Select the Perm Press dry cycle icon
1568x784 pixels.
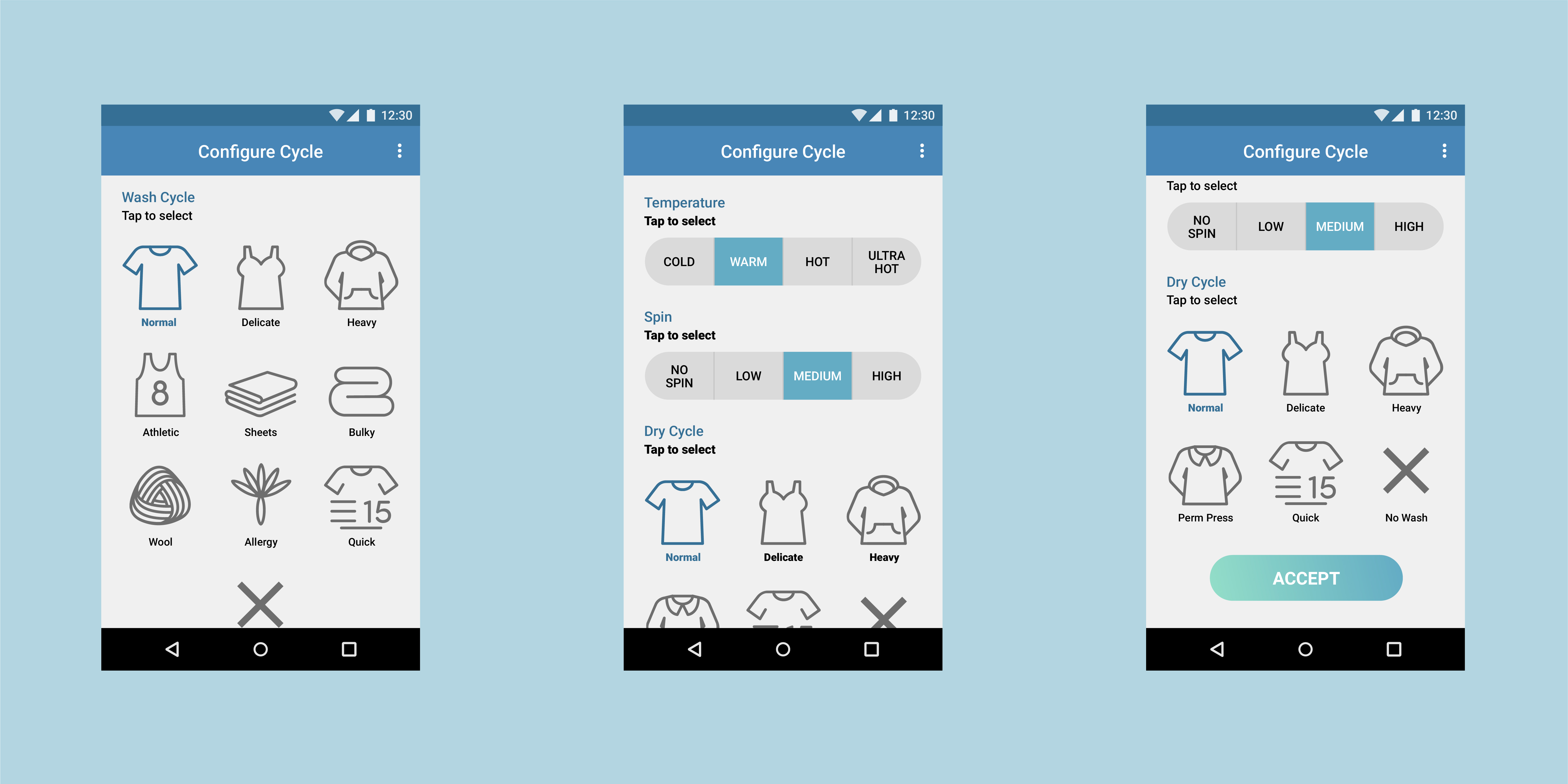(x=1205, y=480)
